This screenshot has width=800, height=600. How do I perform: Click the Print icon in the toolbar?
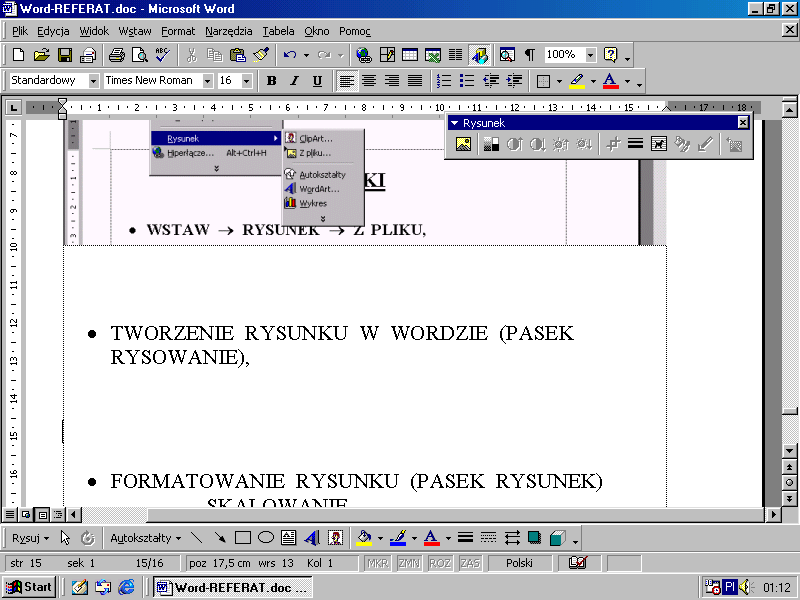point(116,55)
